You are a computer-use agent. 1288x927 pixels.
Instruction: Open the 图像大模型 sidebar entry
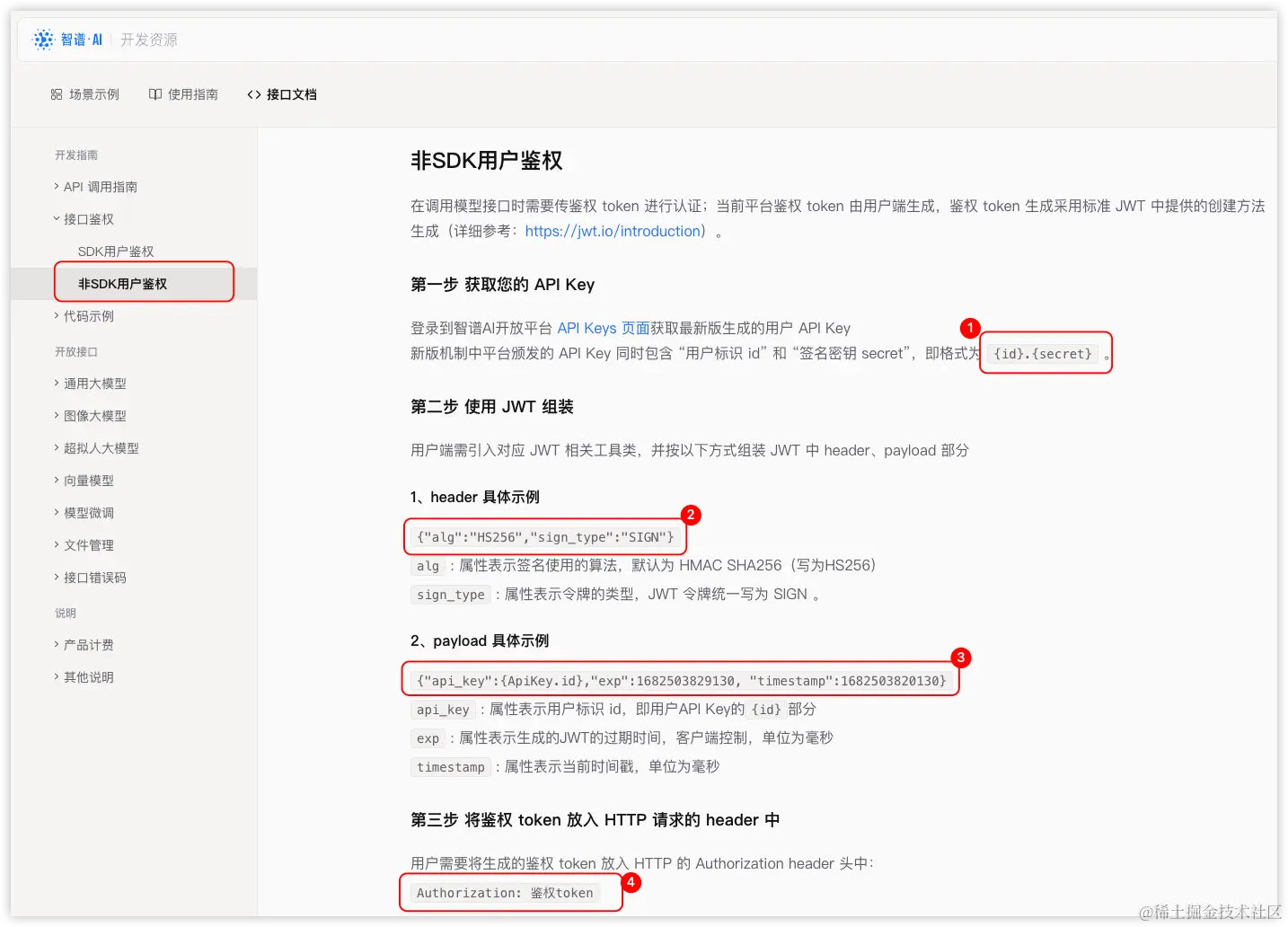point(95,416)
